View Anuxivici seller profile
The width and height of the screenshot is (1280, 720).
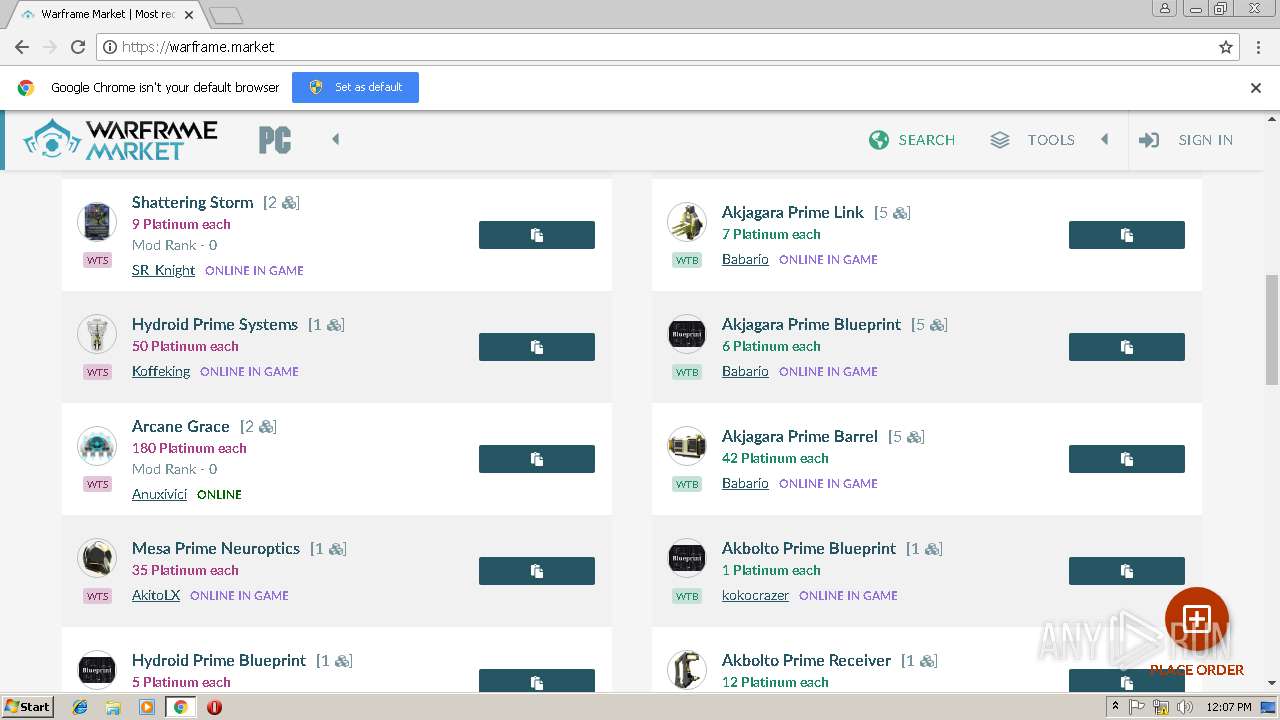pos(159,494)
